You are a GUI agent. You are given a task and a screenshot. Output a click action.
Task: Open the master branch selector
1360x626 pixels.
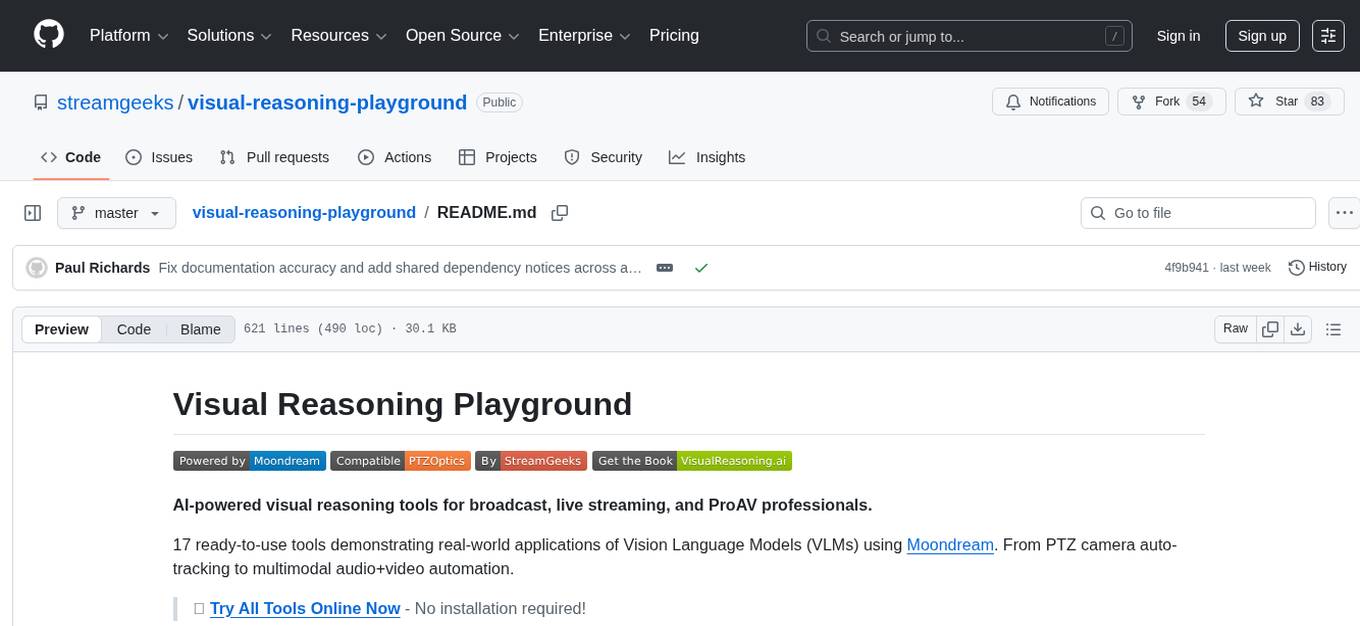coord(116,212)
